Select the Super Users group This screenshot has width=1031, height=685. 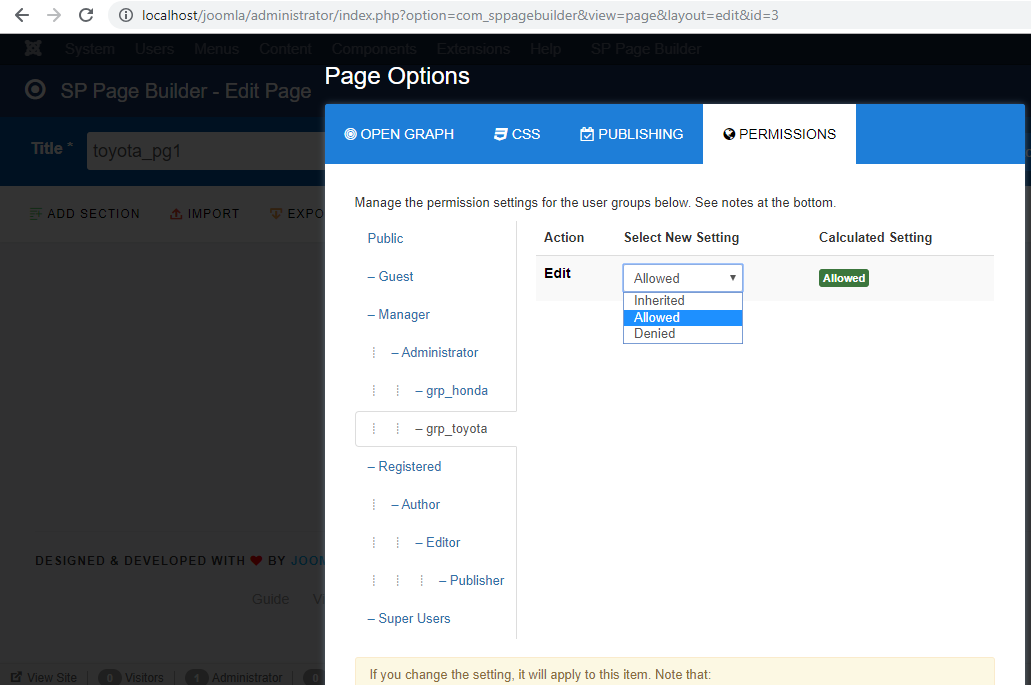click(414, 618)
